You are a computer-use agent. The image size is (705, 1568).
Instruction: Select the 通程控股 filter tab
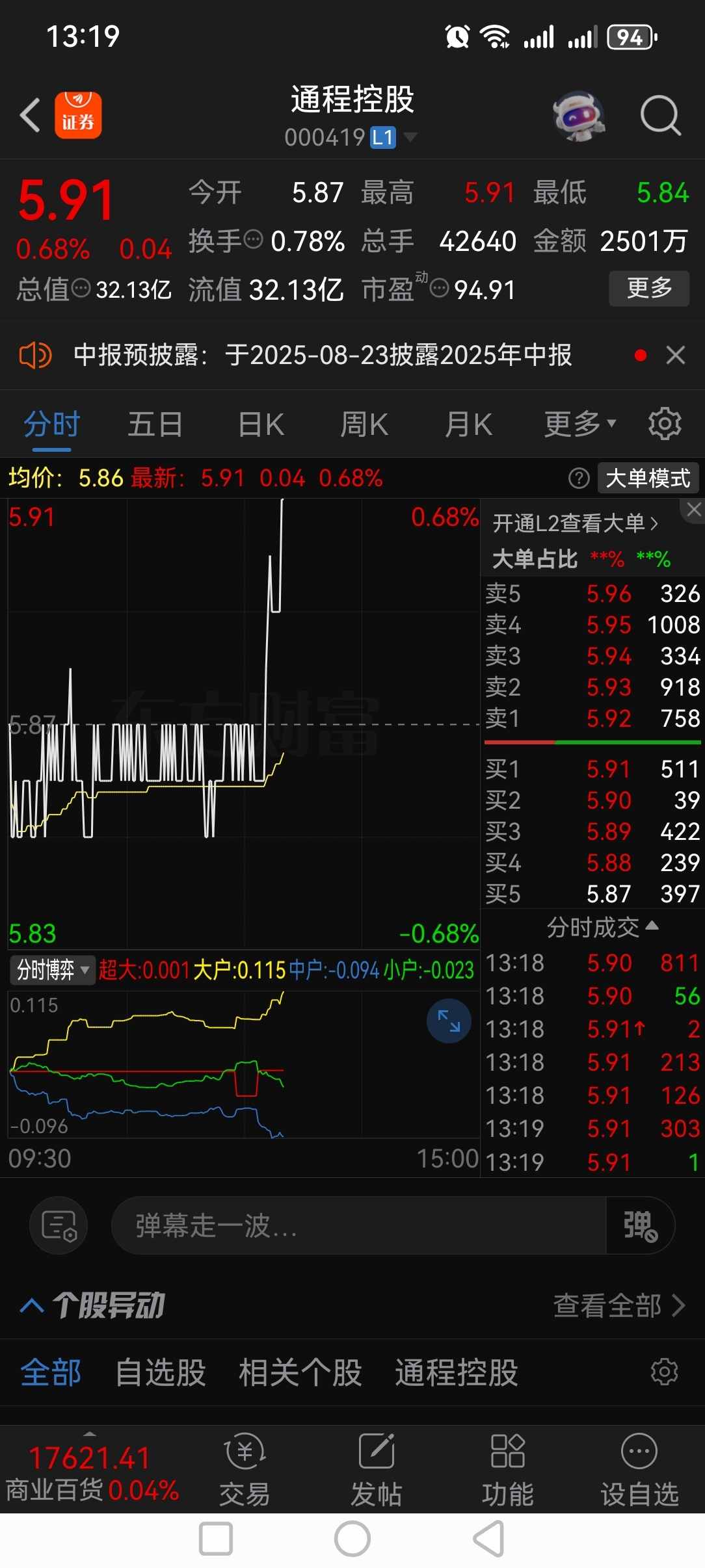pos(456,1373)
